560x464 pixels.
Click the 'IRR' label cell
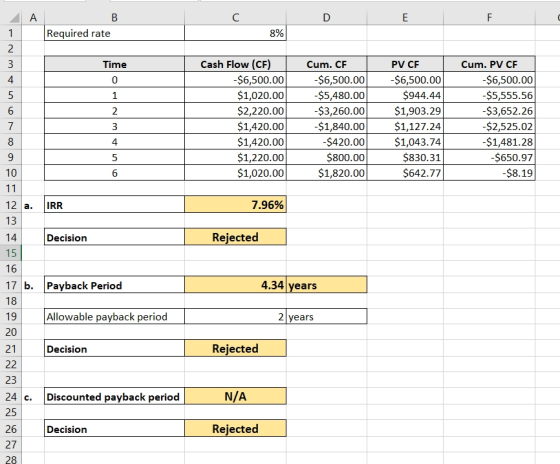114,205
